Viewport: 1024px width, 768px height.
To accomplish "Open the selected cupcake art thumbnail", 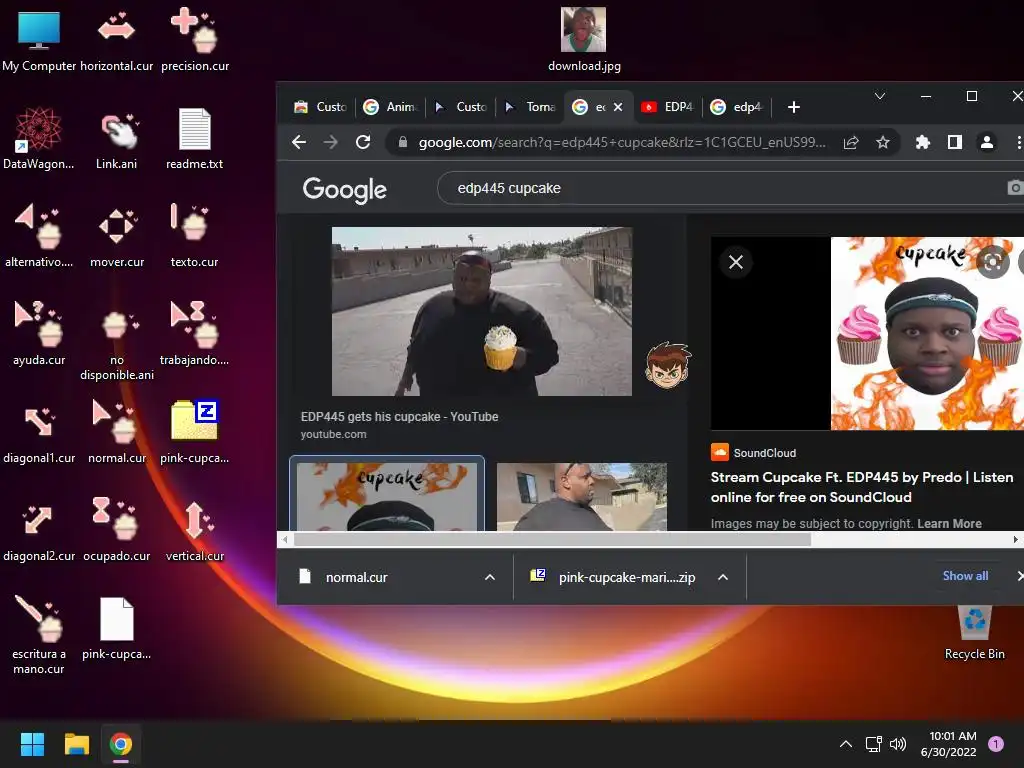I will [x=387, y=495].
